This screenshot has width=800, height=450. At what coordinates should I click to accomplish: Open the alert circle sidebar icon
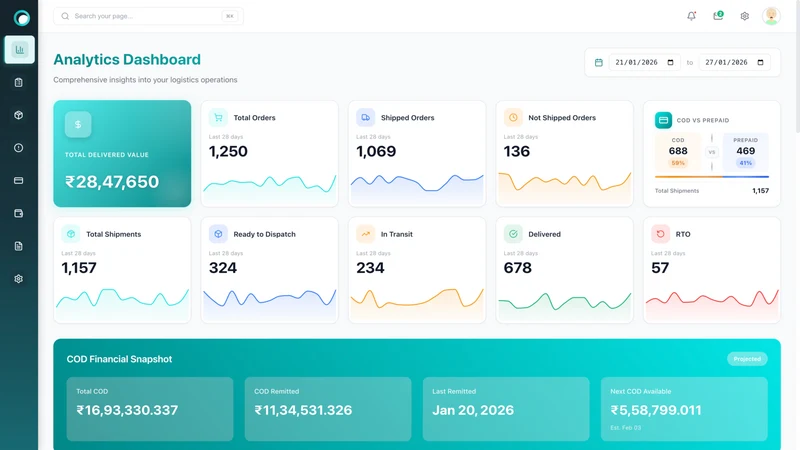tap(19, 148)
